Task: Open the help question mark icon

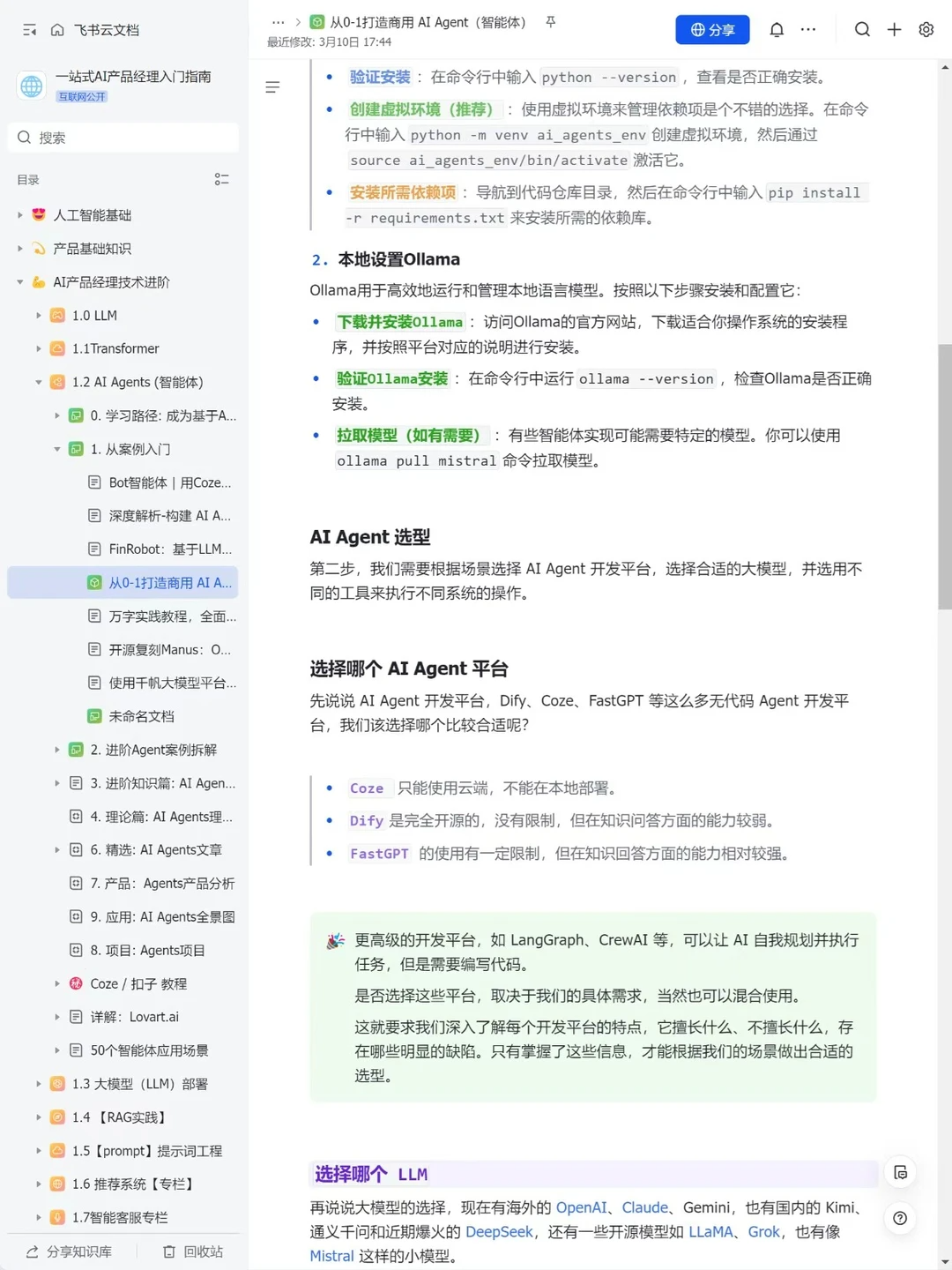Action: coord(900,1218)
